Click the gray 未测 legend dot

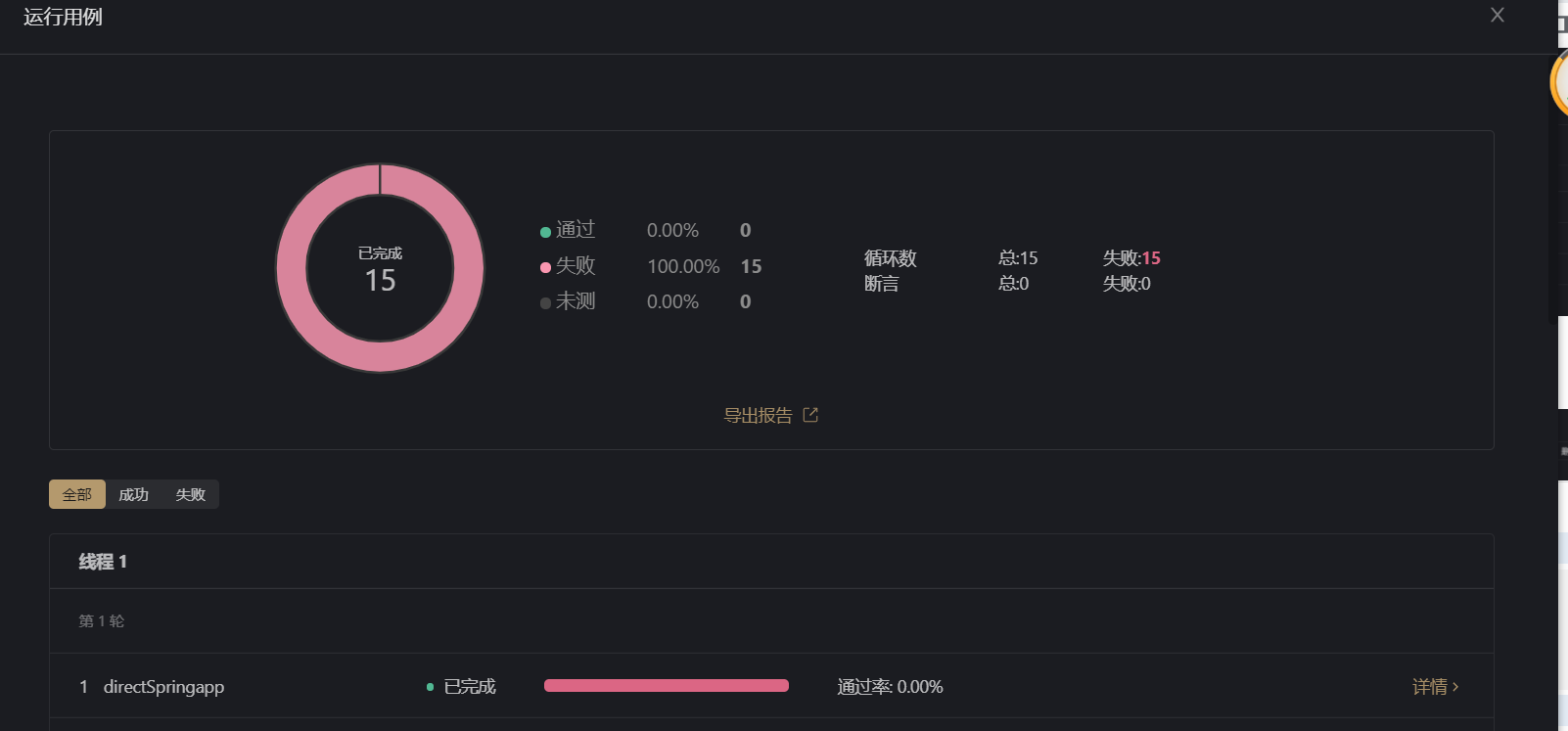(545, 303)
